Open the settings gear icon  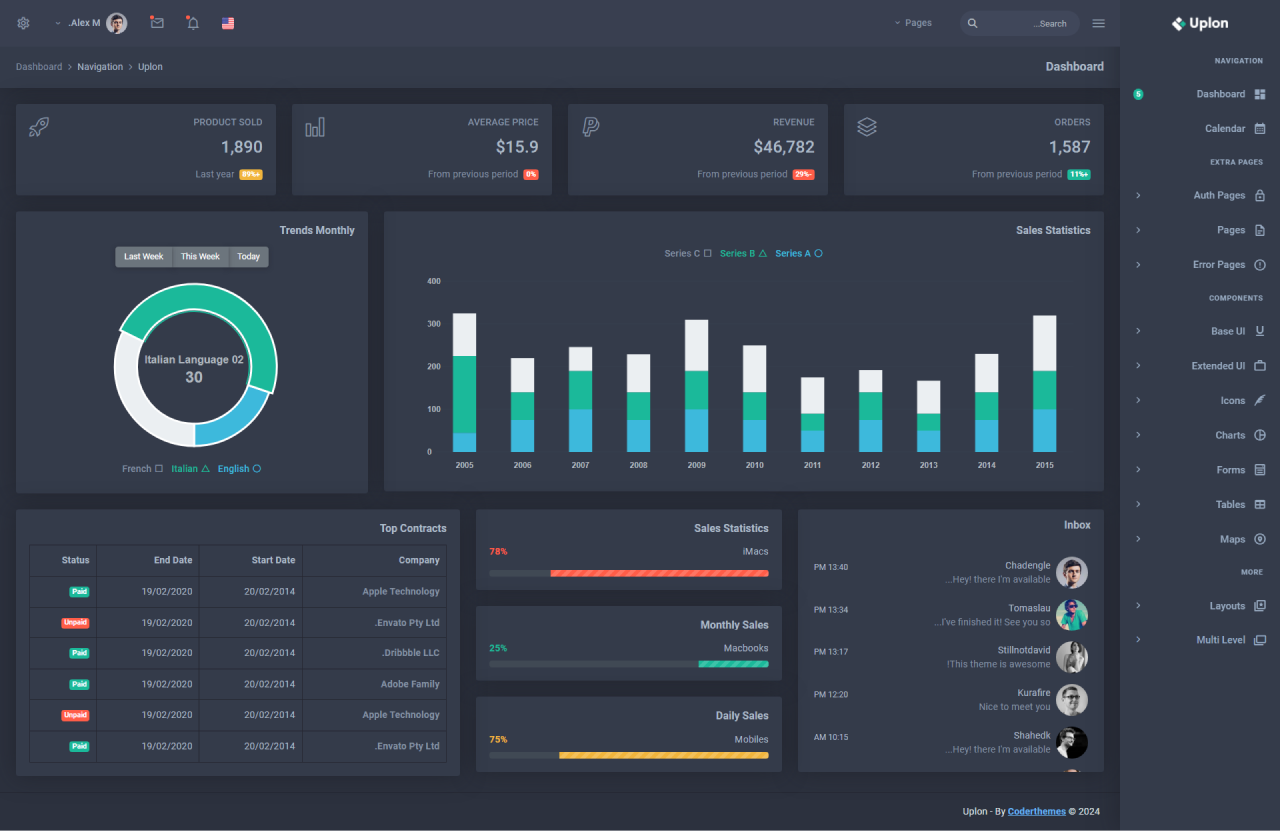click(24, 23)
